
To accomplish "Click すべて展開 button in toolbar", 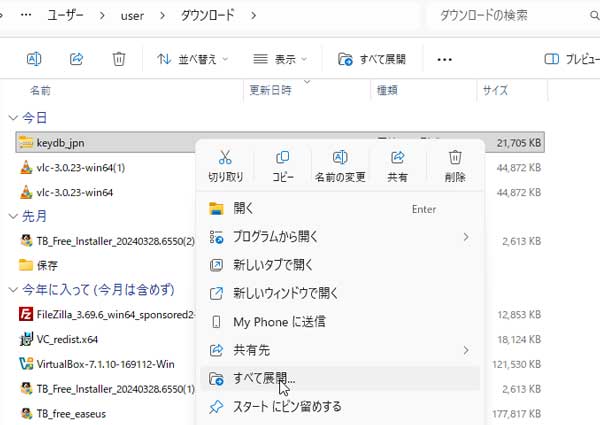I will pyautogui.click(x=372, y=59).
